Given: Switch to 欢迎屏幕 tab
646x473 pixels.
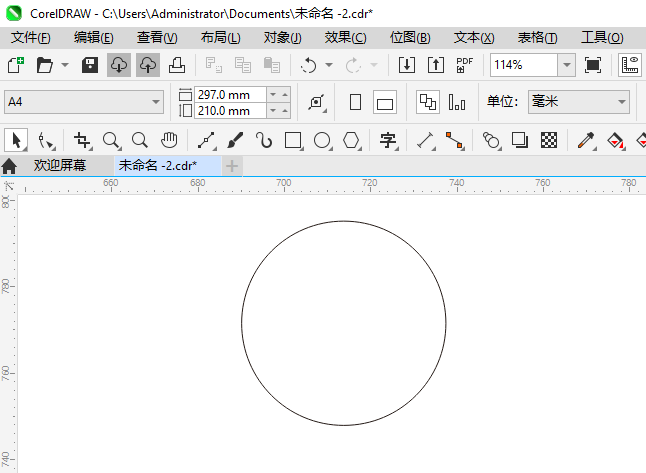Looking at the screenshot, I should click(60, 166).
